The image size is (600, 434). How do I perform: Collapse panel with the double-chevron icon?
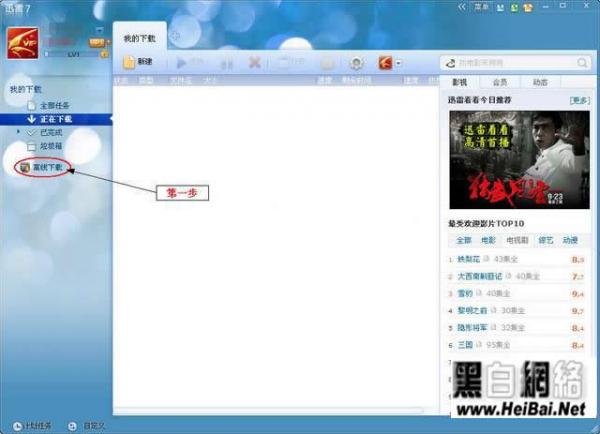click(462, 7)
